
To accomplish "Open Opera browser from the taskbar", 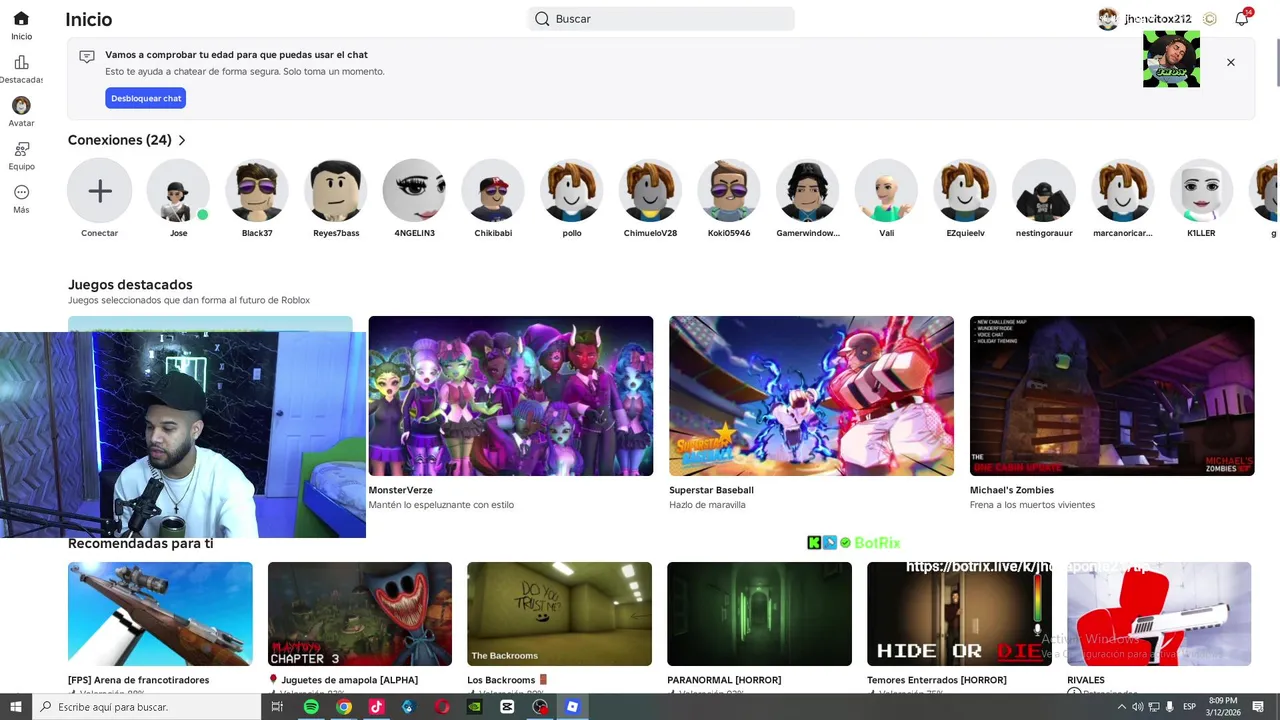I will pos(442,707).
